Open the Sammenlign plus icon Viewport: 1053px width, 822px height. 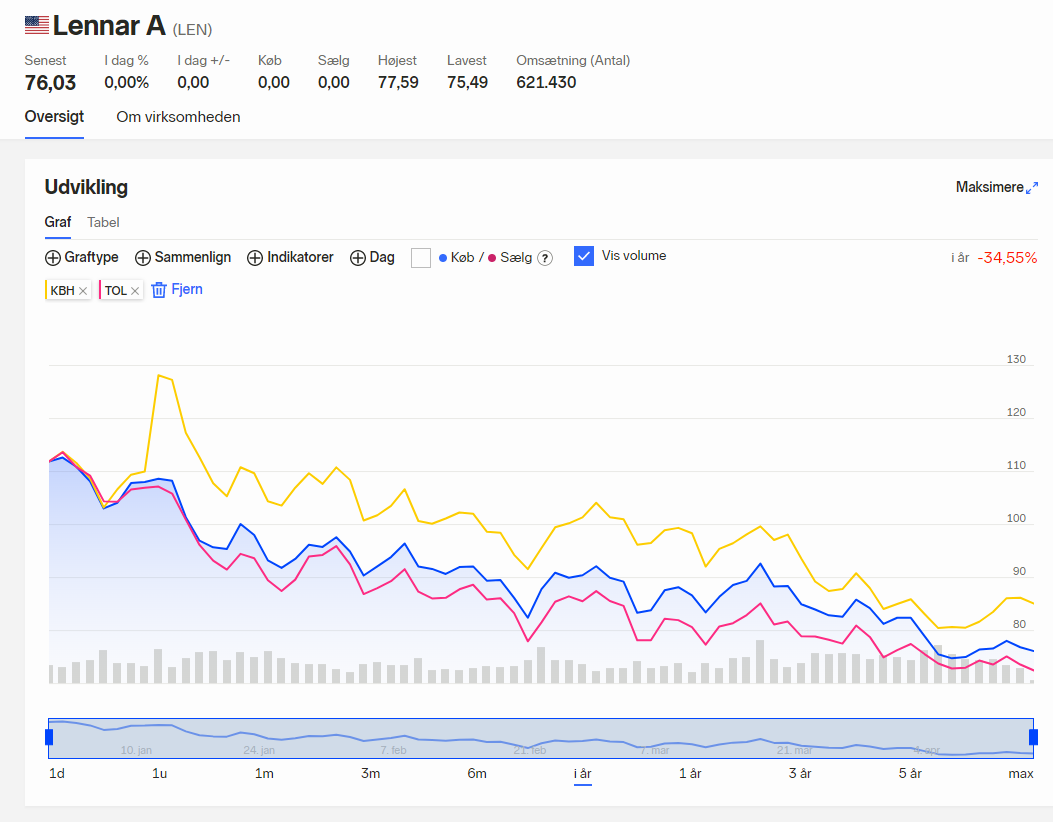click(x=142, y=258)
